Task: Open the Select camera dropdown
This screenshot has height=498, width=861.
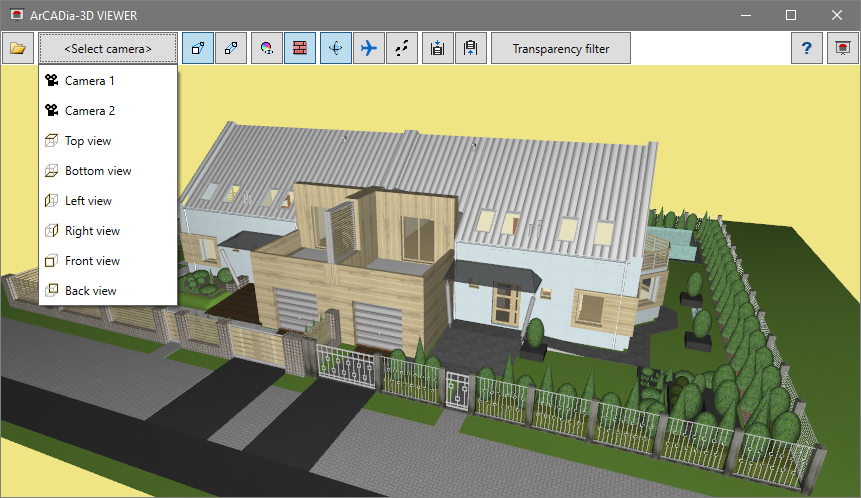Action: click(108, 48)
